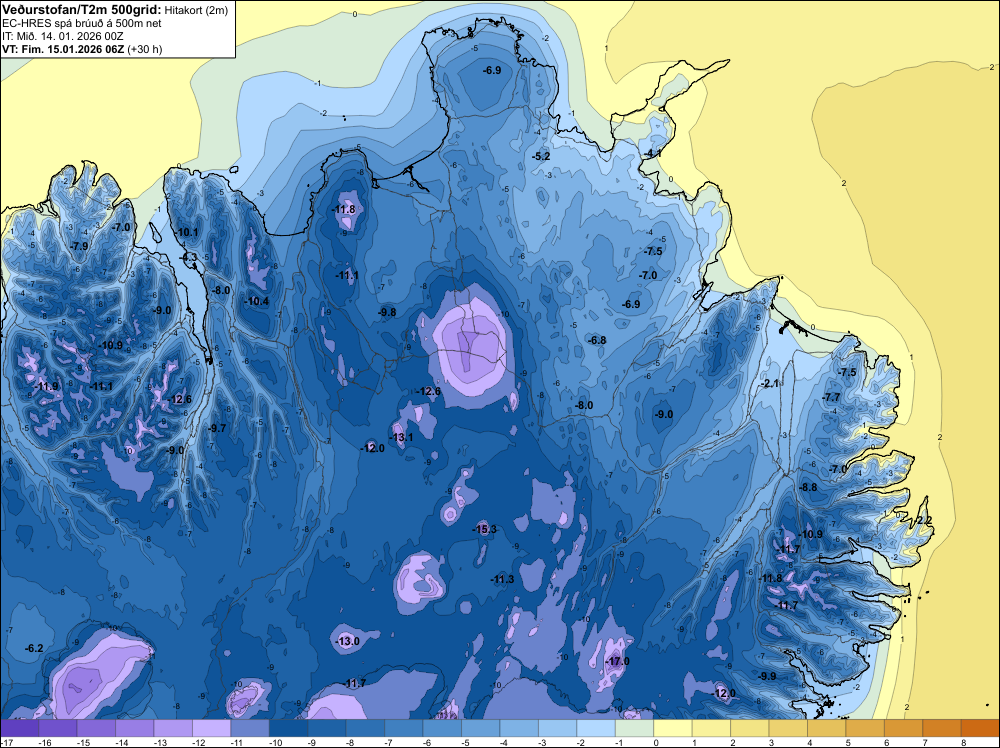Click the title 'Veðurstofan/T2m 500grid' in header
The image size is (1000, 748).
(x=80, y=10)
